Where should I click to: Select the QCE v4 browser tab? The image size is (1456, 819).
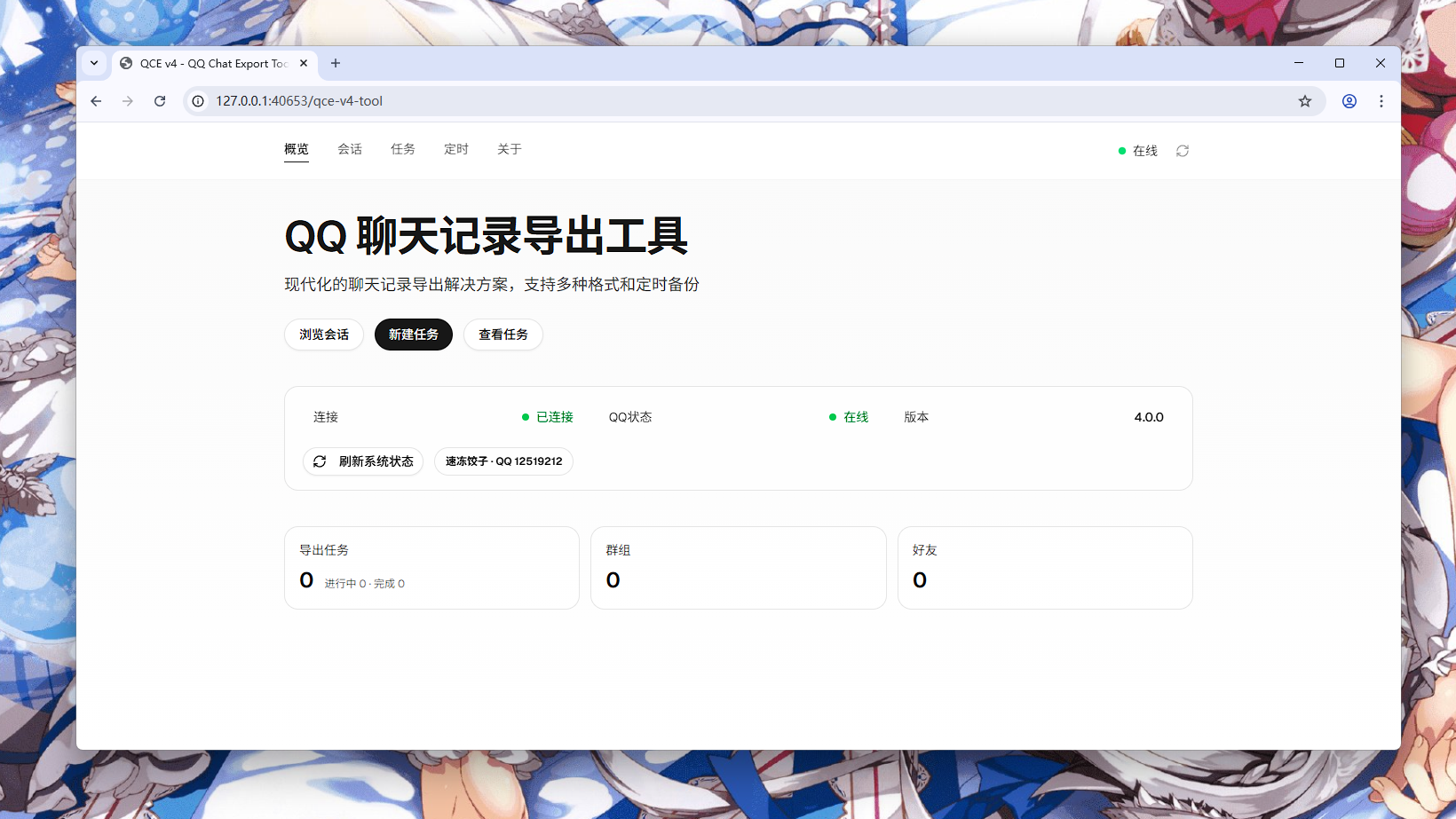pos(214,63)
